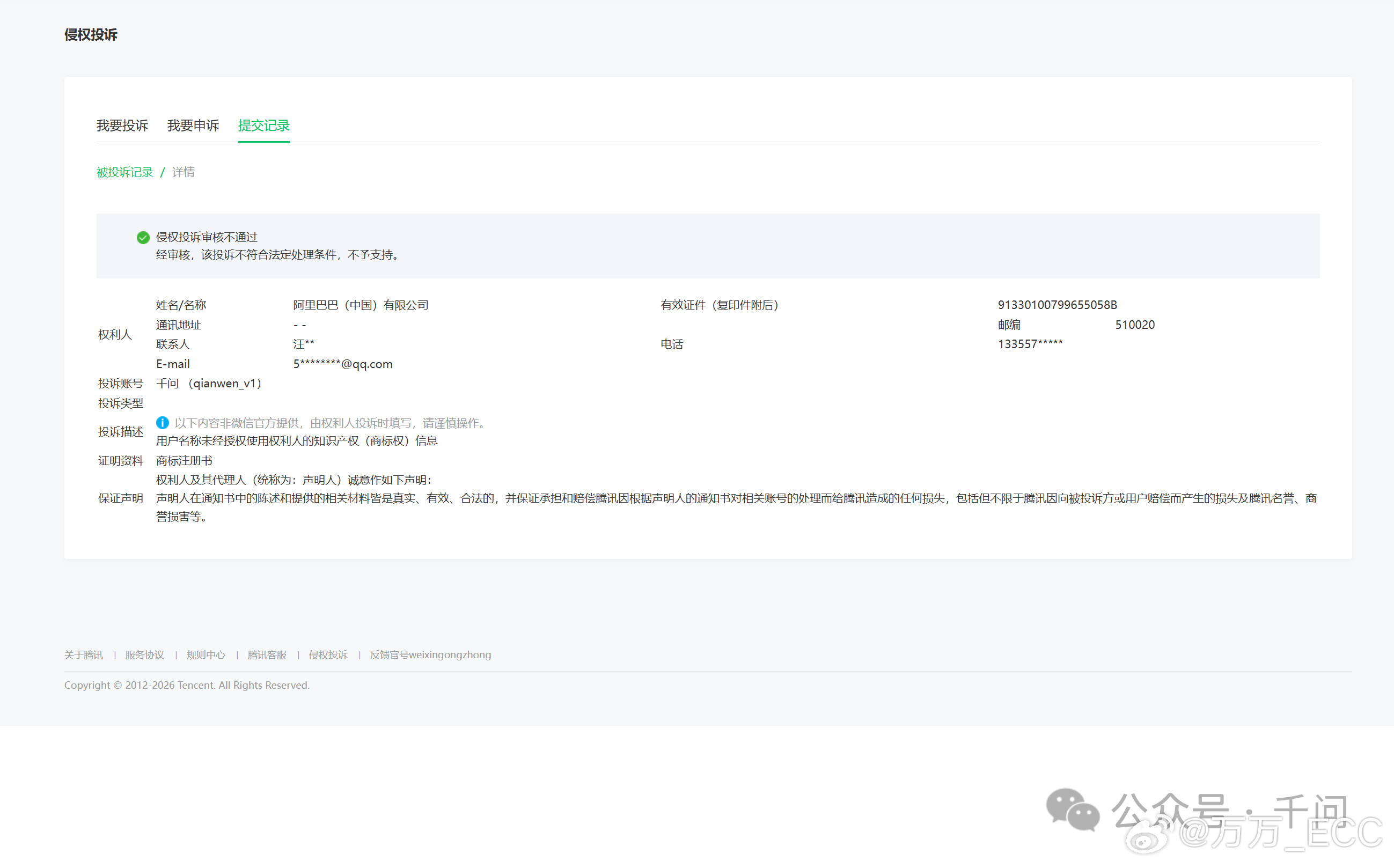Select the 提交记录 tab

tap(263, 126)
